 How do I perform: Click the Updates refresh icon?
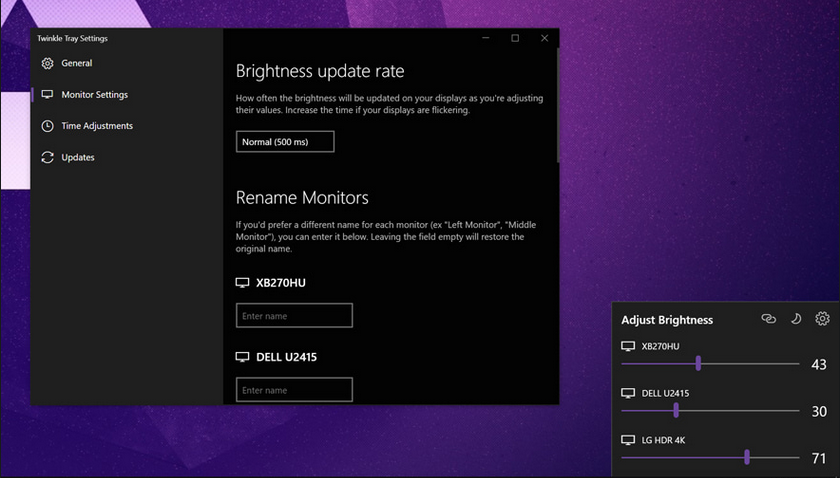click(48, 157)
